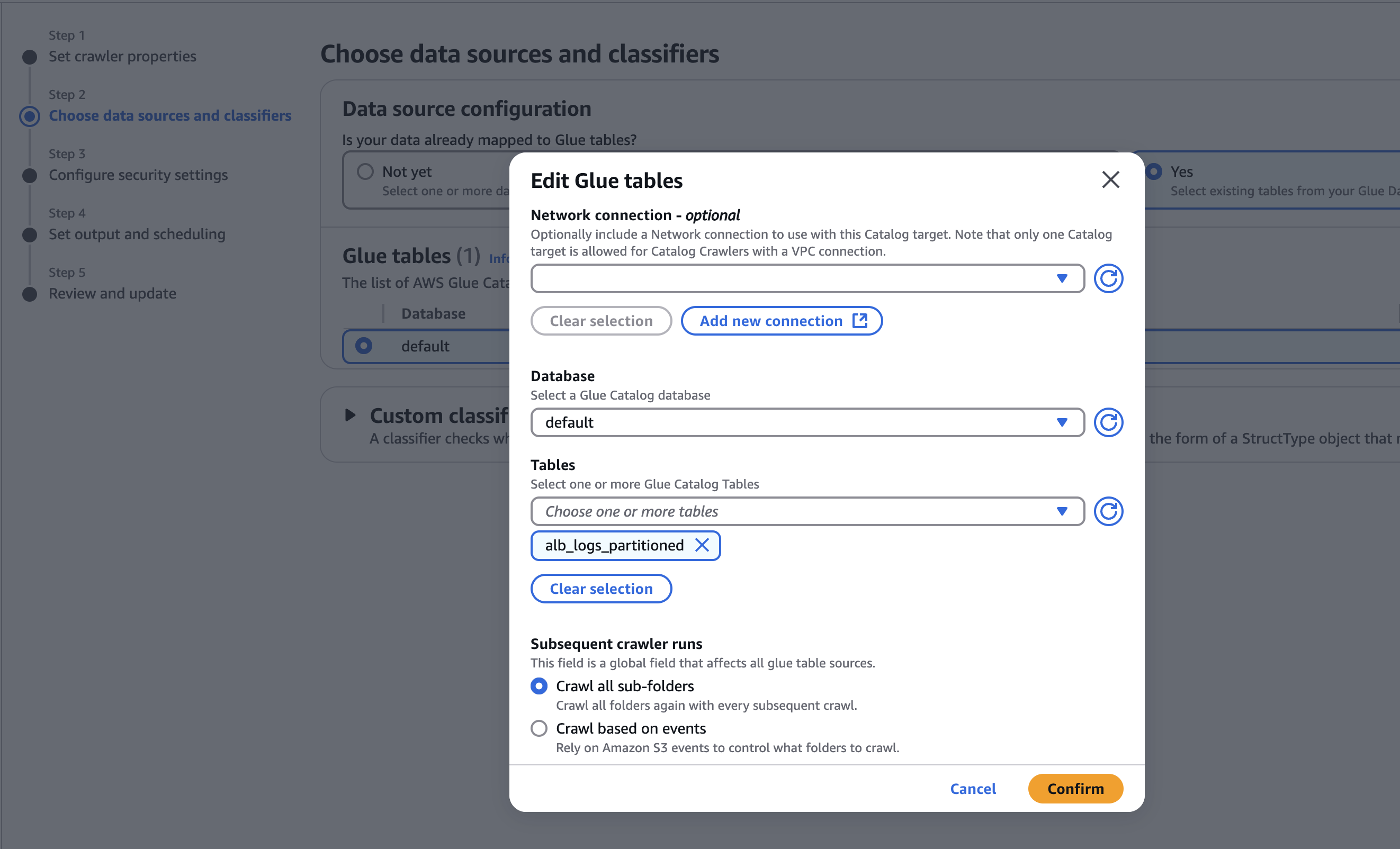
Task: Go to Step 1 Set crawler properties
Action: (122, 56)
